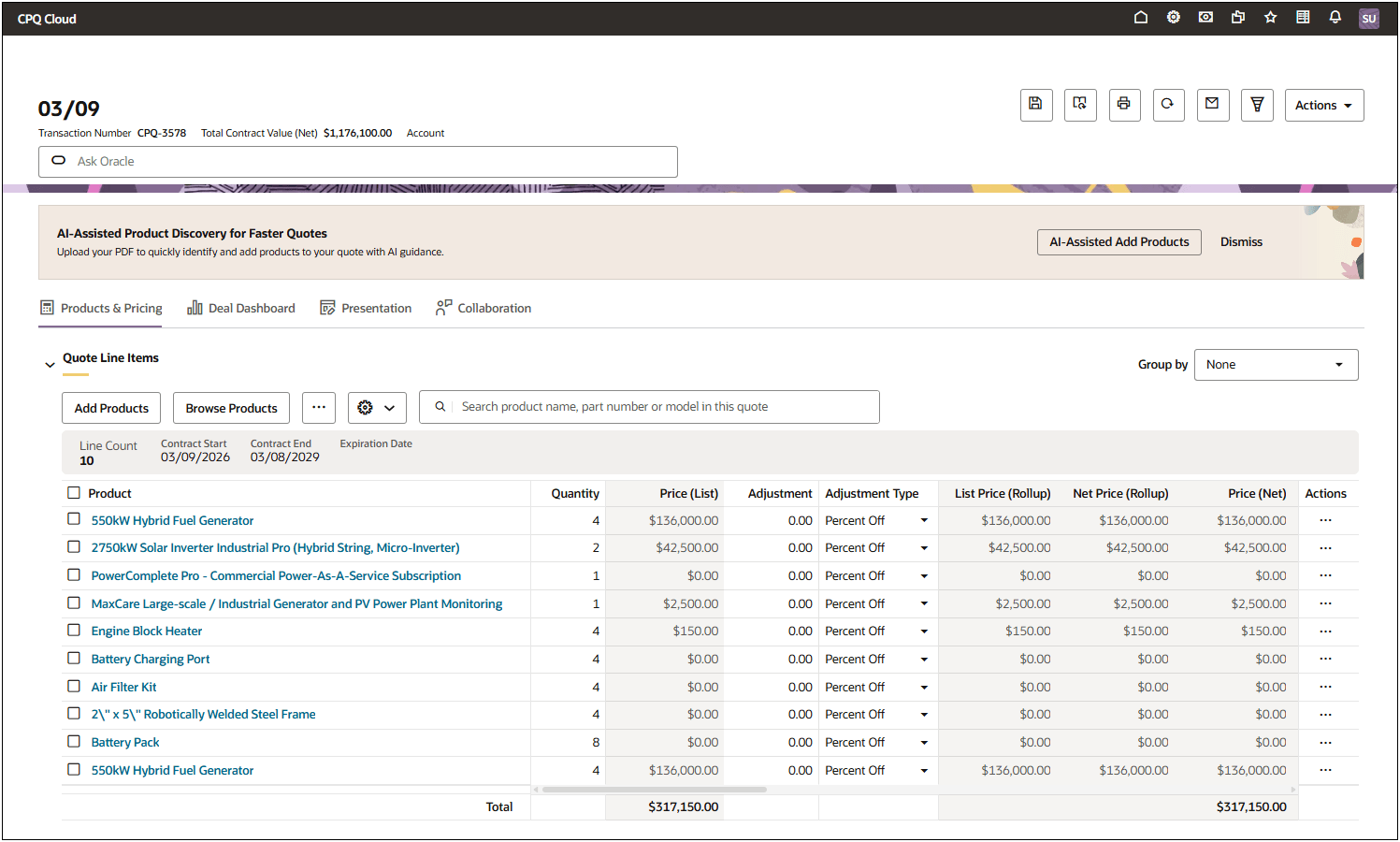Click the horizontal scrollbar under the table
The height and width of the screenshot is (842, 1400).
coord(654,790)
